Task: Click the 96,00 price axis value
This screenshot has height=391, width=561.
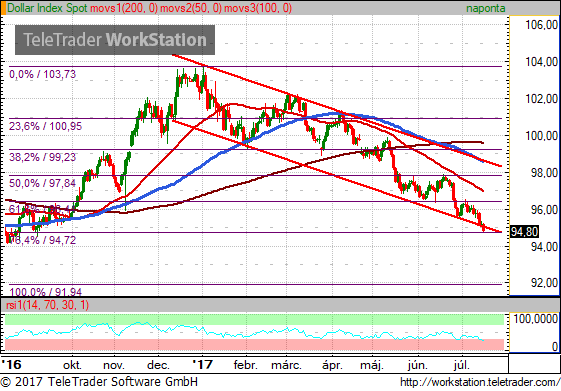Action: click(x=544, y=210)
